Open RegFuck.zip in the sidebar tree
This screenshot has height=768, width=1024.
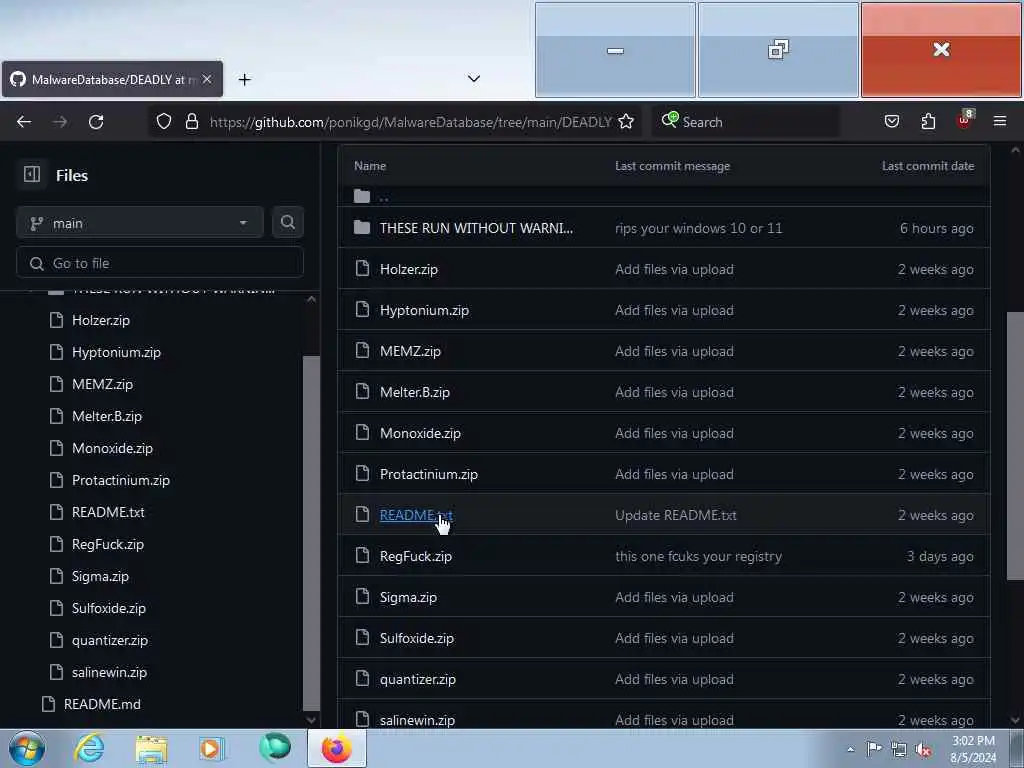(x=108, y=544)
